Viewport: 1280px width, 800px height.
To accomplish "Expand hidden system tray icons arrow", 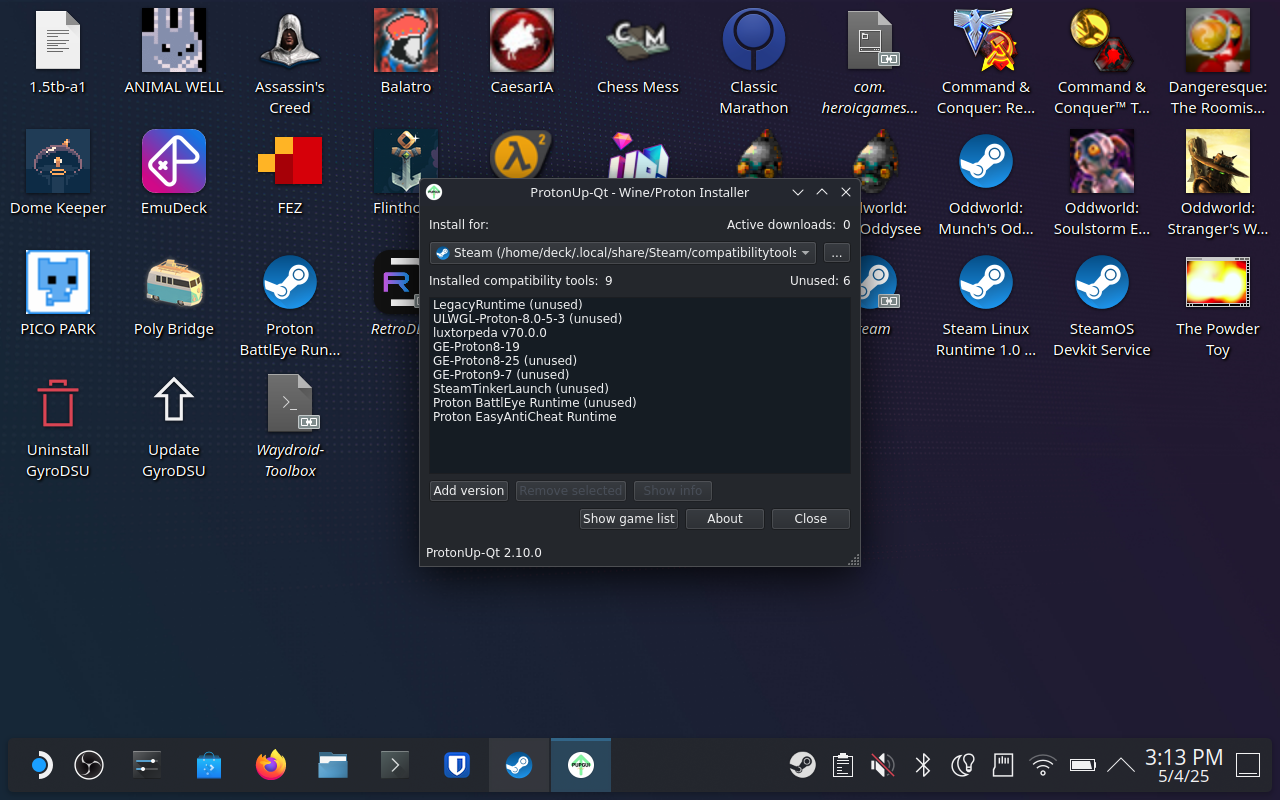I will pos(1121,765).
